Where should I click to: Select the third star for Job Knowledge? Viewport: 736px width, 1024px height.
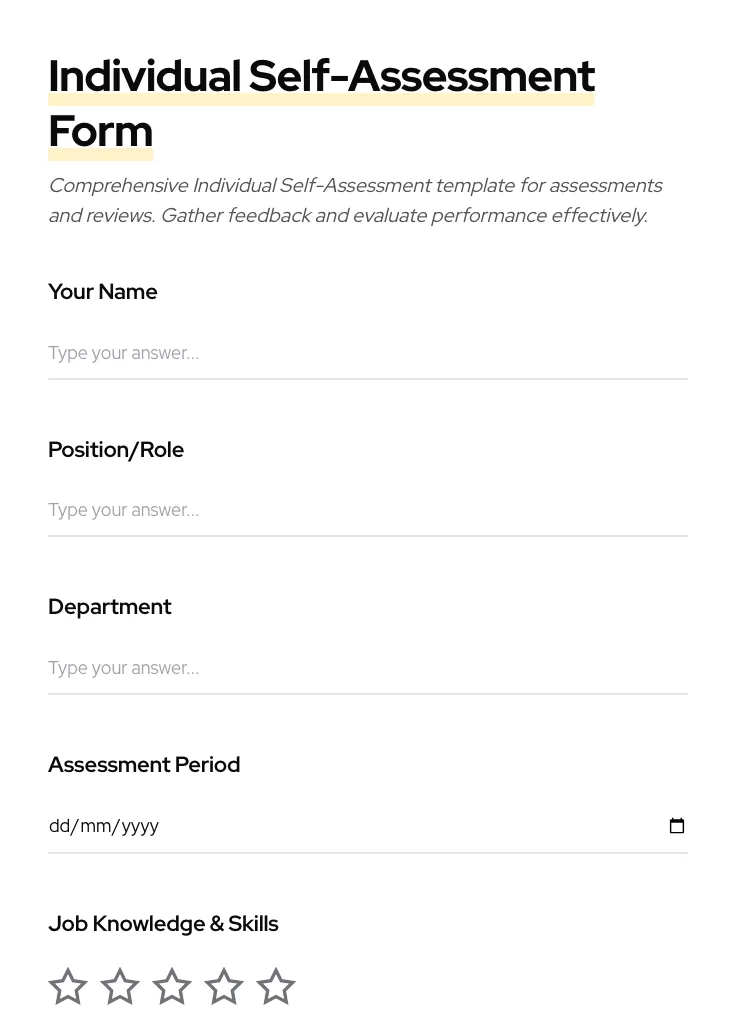pos(172,986)
